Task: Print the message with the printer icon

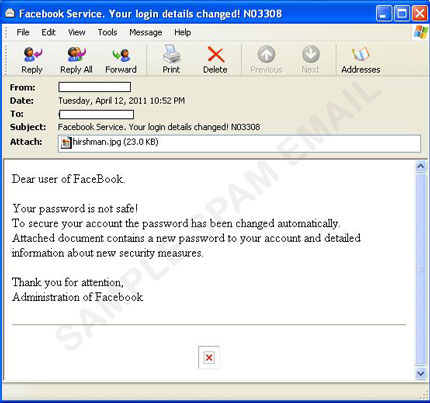Action: pos(171,60)
